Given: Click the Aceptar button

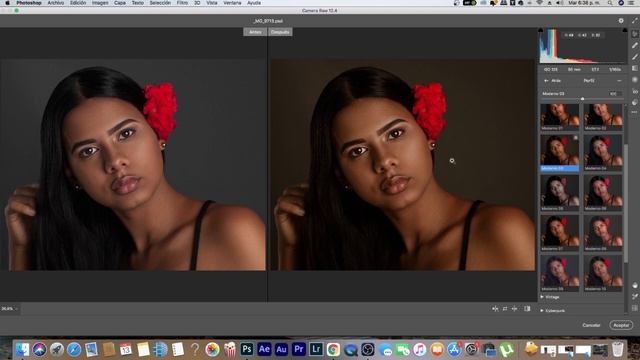Looking at the screenshot, I should click(x=621, y=325).
